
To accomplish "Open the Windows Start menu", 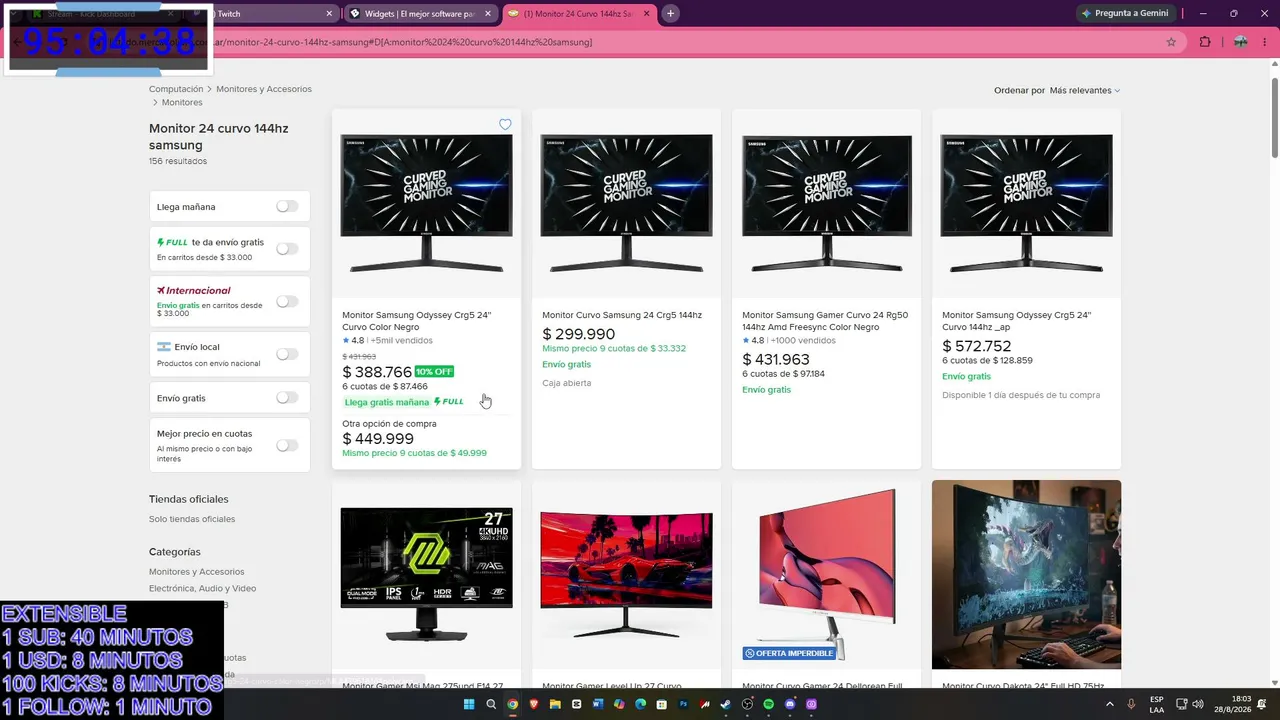I will click(x=469, y=704).
